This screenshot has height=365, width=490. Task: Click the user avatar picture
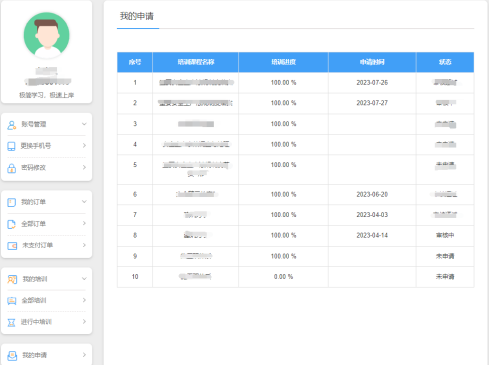tap(47, 35)
